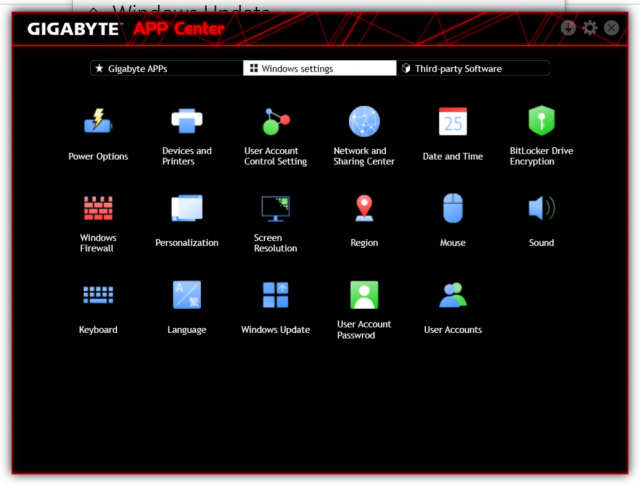Open Mouse settings
Screen dimensions: 640x486
click(453, 208)
